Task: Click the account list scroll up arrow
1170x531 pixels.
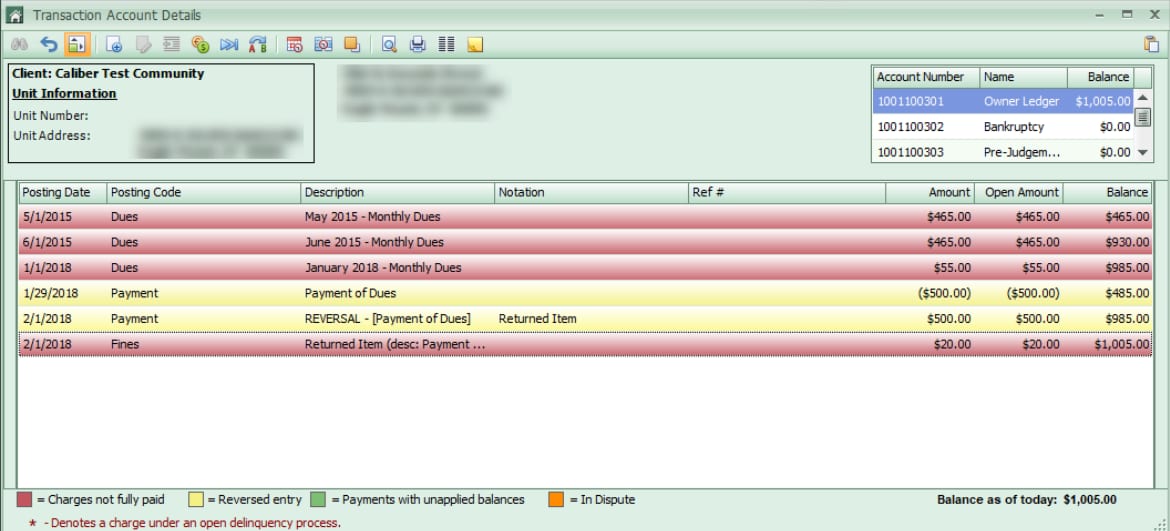Action: tap(1142, 98)
